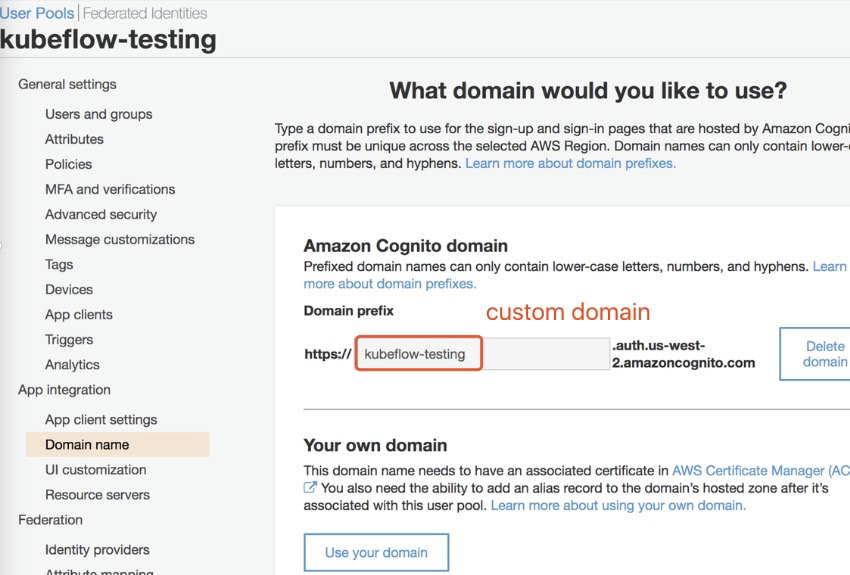The height and width of the screenshot is (575, 850).
Task: Click the kubeflow-testing pool title
Action: pyautogui.click(x=108, y=40)
